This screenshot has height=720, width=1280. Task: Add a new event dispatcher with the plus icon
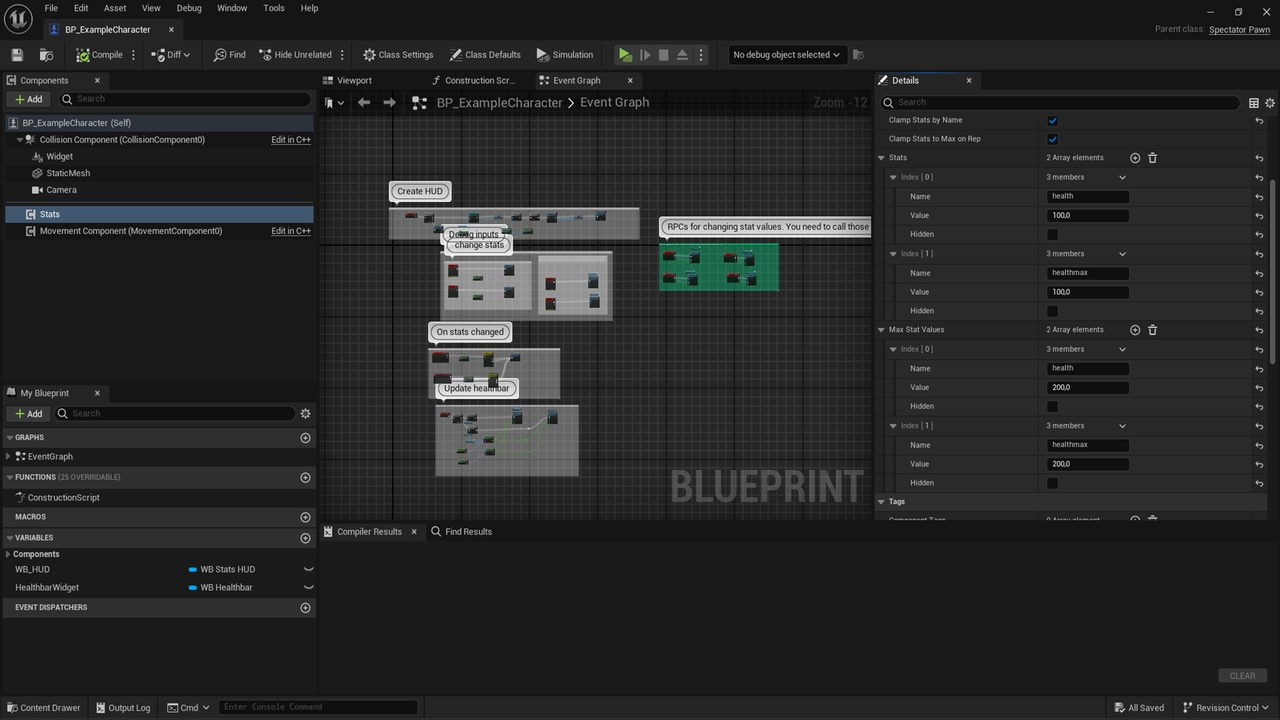click(306, 608)
